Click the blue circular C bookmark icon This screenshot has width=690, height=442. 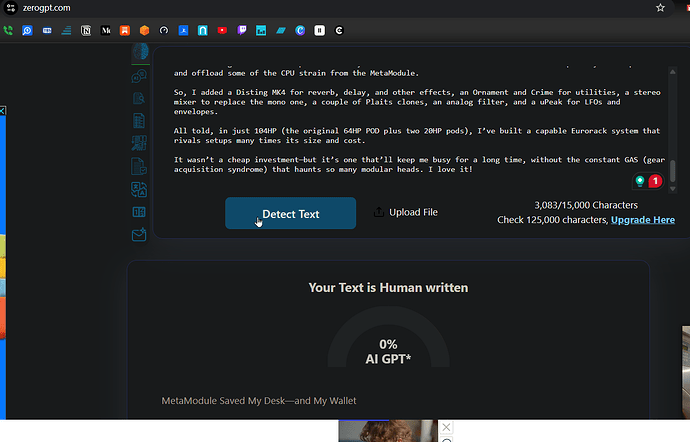[x=300, y=30]
